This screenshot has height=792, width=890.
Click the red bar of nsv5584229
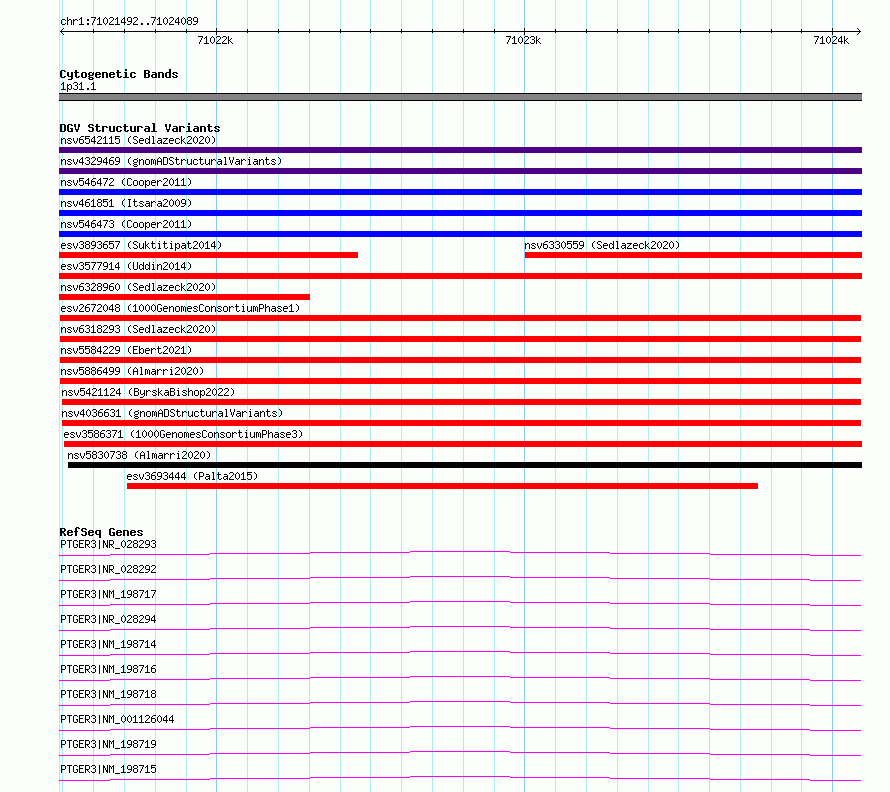pos(460,360)
